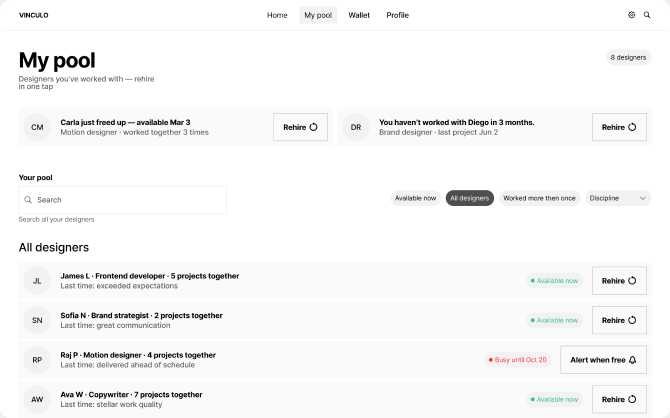Click the All designers section heading
Image resolution: width=670 pixels, height=418 pixels.
[54, 247]
